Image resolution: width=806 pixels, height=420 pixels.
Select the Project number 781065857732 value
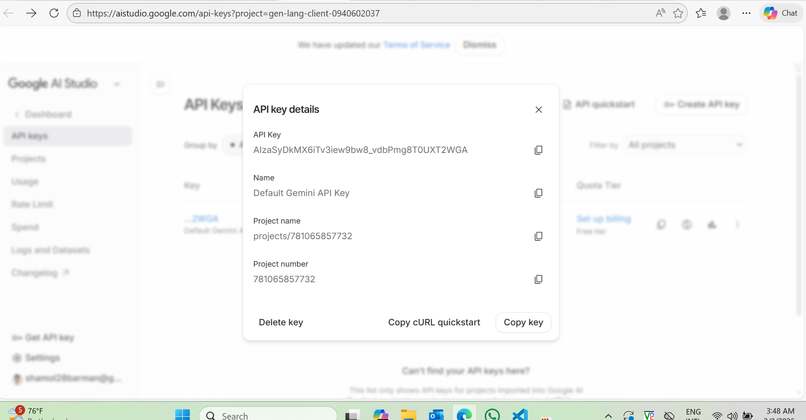284,280
